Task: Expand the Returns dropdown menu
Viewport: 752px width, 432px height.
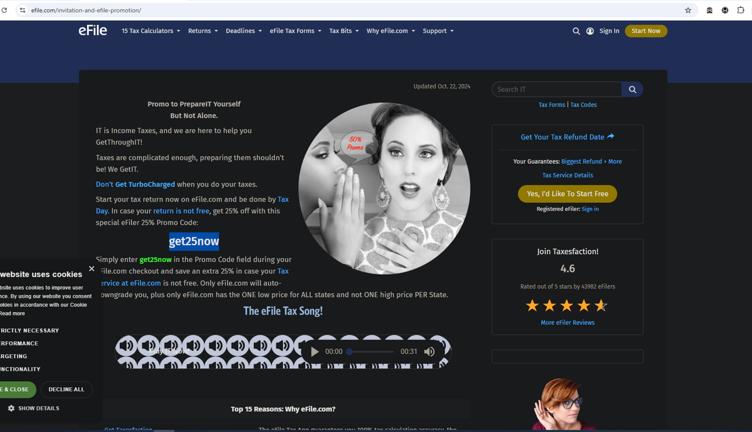Action: pyautogui.click(x=202, y=31)
